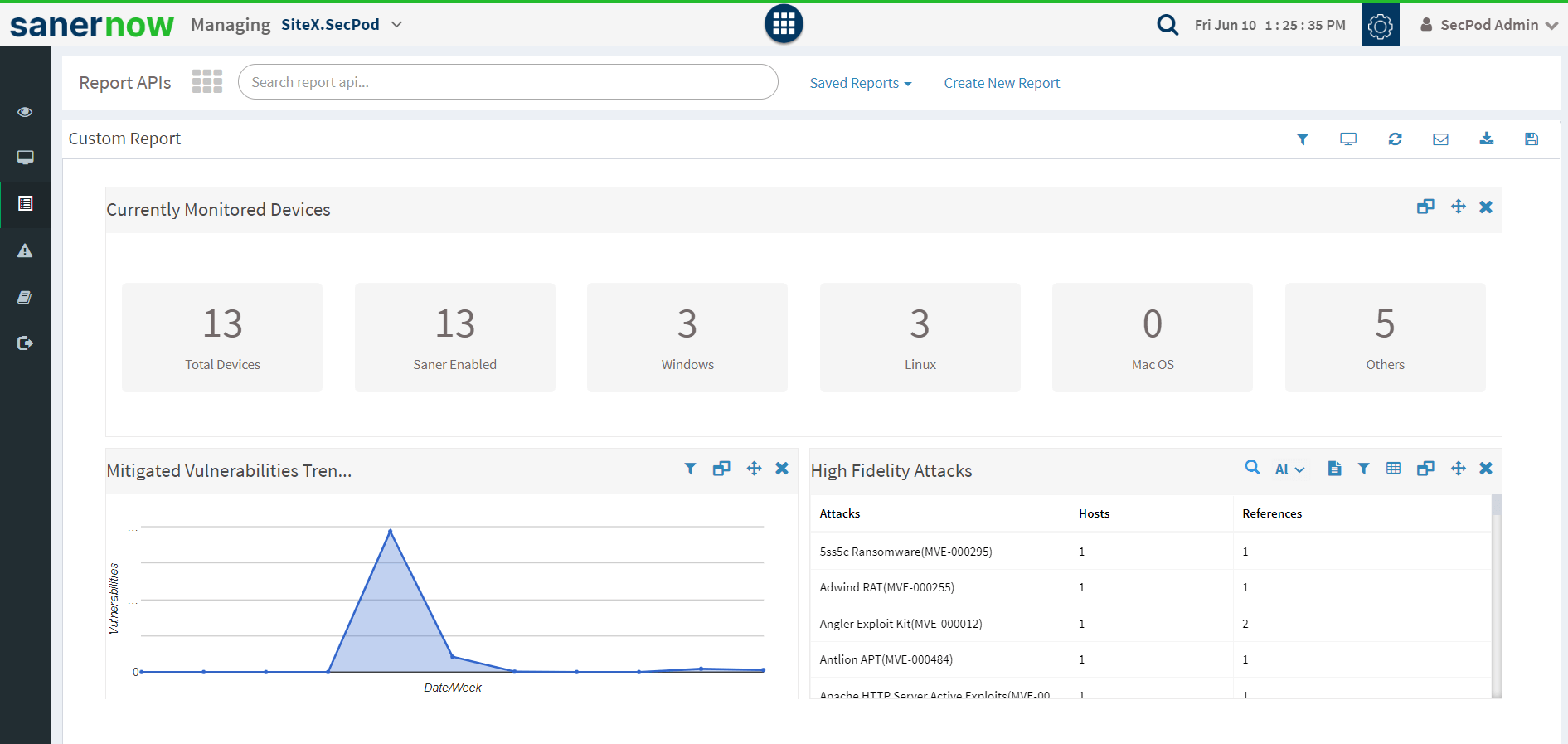Select 5ss5c Ransomware(MVE-000295) row

coord(1150,552)
